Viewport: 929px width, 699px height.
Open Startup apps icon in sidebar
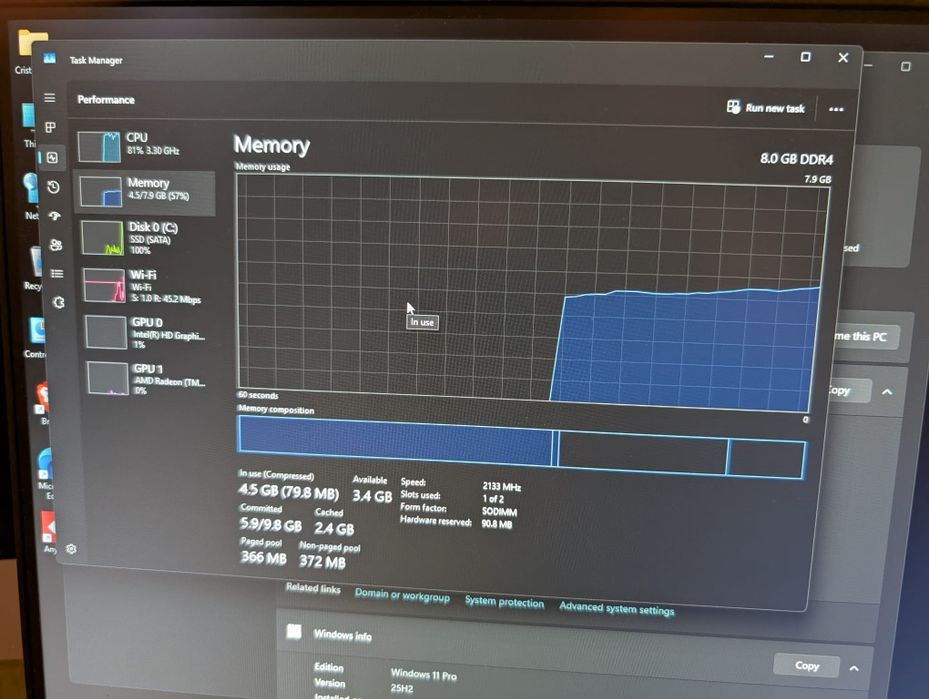click(x=55, y=216)
